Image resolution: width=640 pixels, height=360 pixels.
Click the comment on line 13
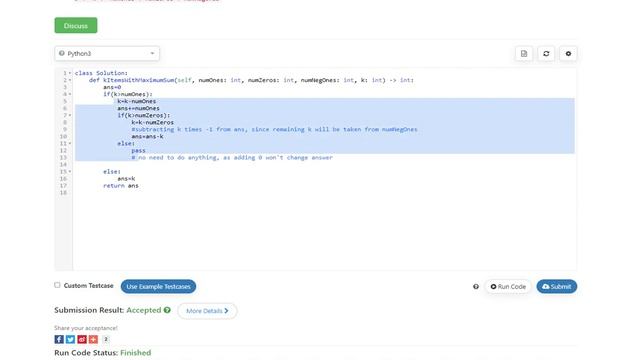(x=232, y=158)
